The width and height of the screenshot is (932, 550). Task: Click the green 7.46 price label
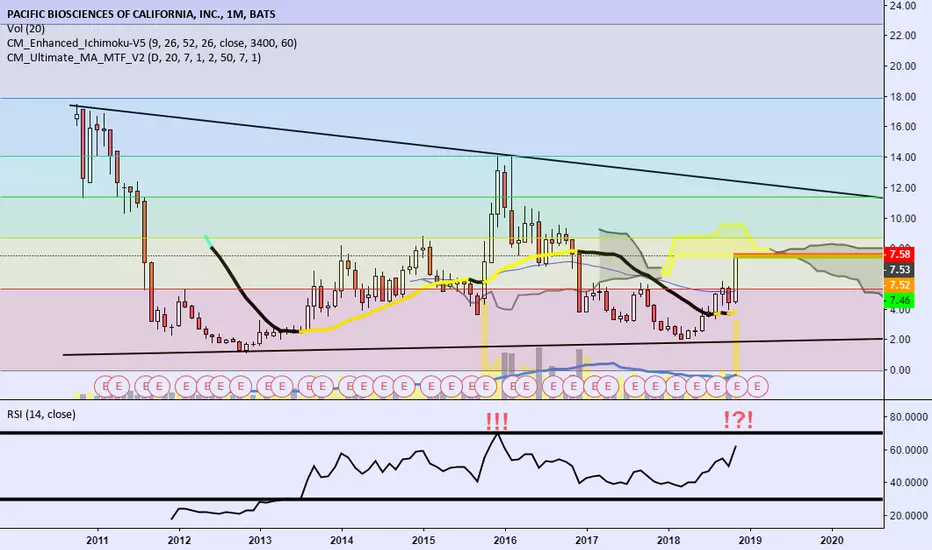pyautogui.click(x=899, y=300)
